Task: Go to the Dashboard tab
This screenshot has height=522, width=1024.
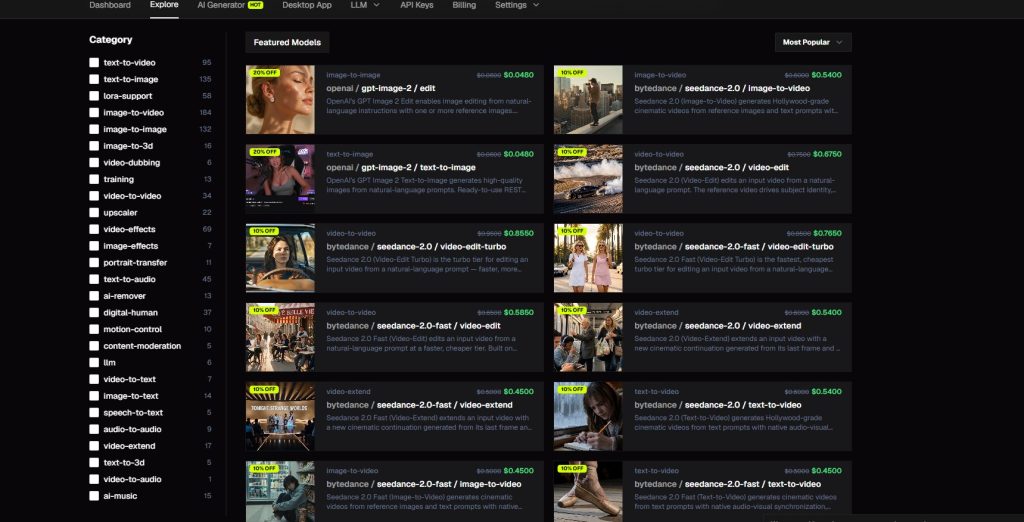Action: [x=110, y=5]
